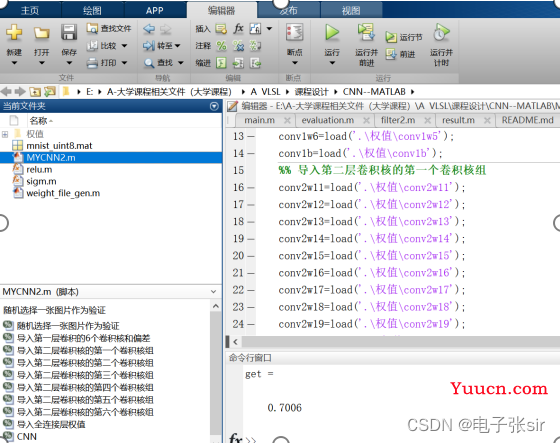560x443 pixels.
Task: Switch to the Home (主页) tab
Action: 30,11
